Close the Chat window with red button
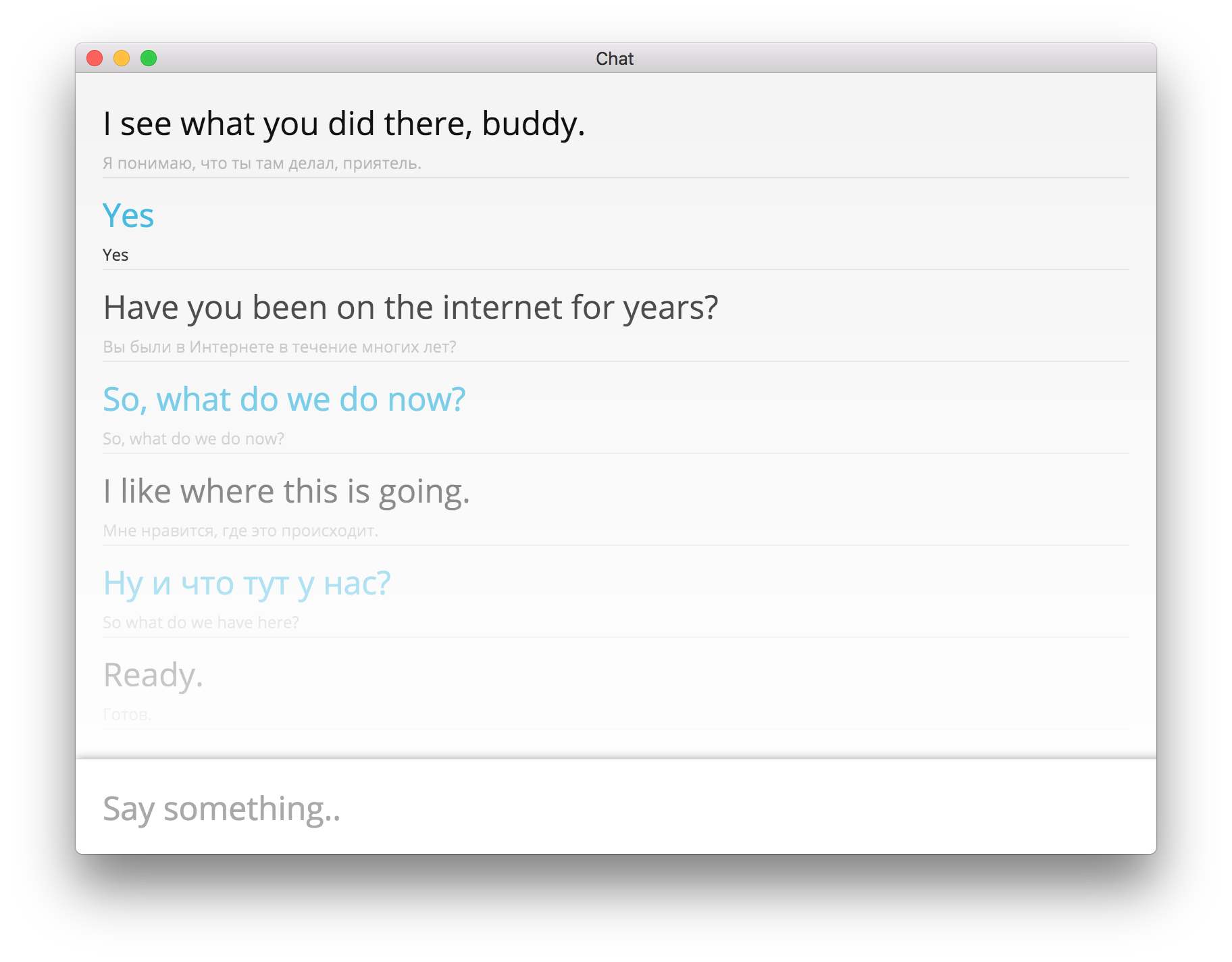Image resolution: width=1232 pixels, height=962 pixels. click(95, 59)
